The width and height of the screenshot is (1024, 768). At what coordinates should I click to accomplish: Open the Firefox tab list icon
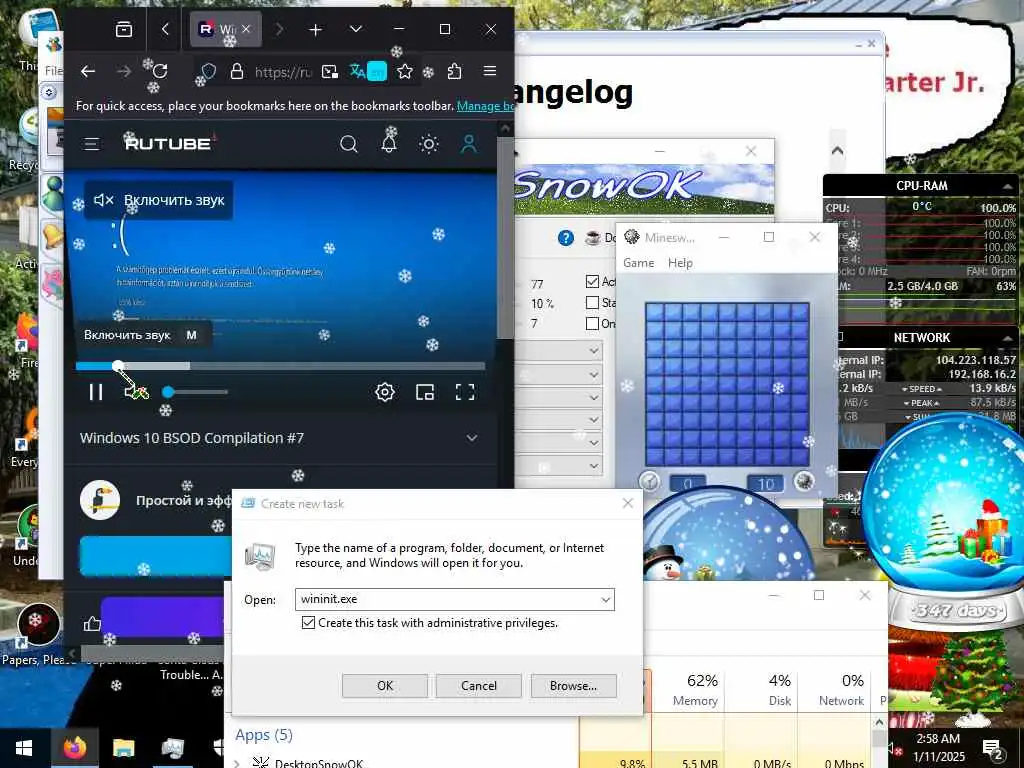coord(123,29)
